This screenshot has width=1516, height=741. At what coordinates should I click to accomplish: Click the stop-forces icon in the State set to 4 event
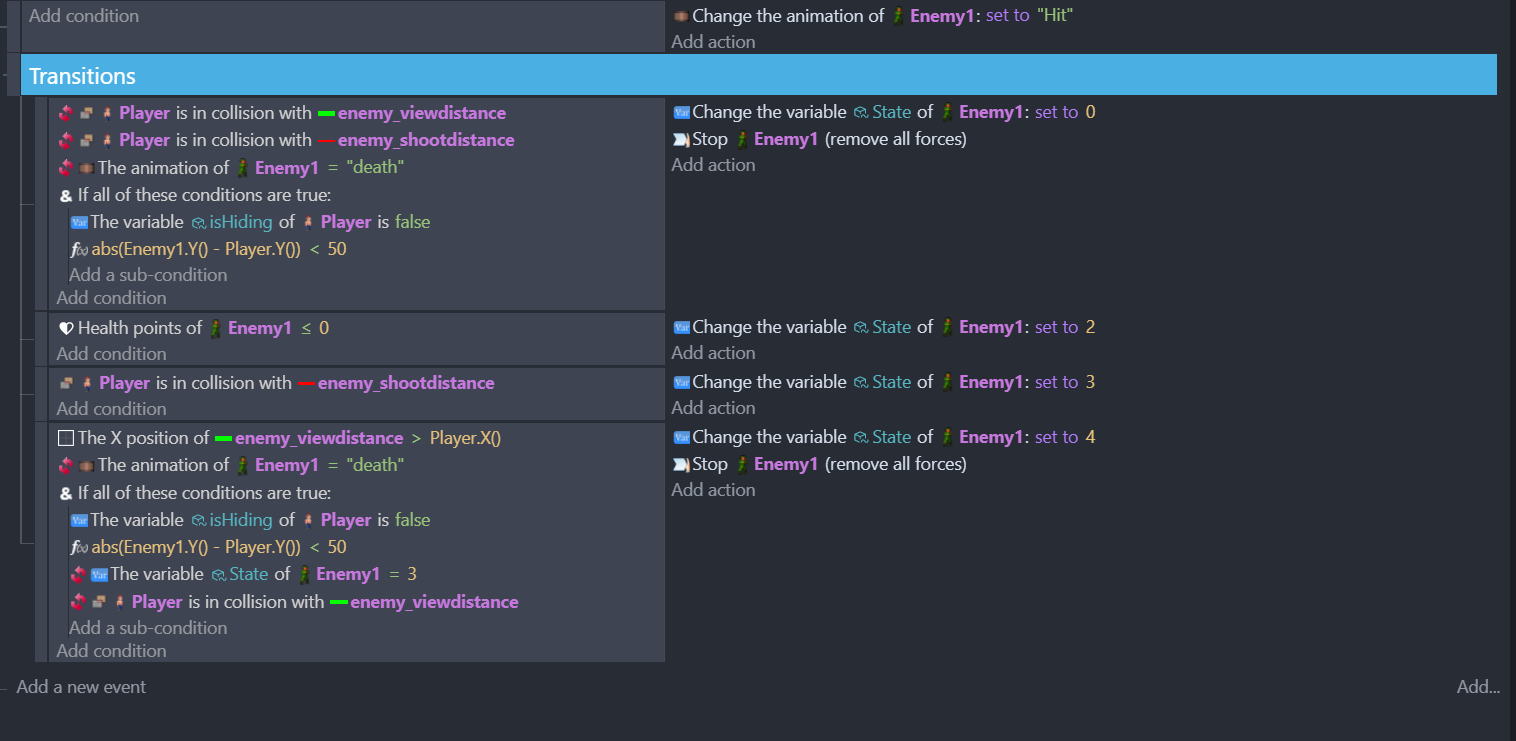tap(682, 464)
